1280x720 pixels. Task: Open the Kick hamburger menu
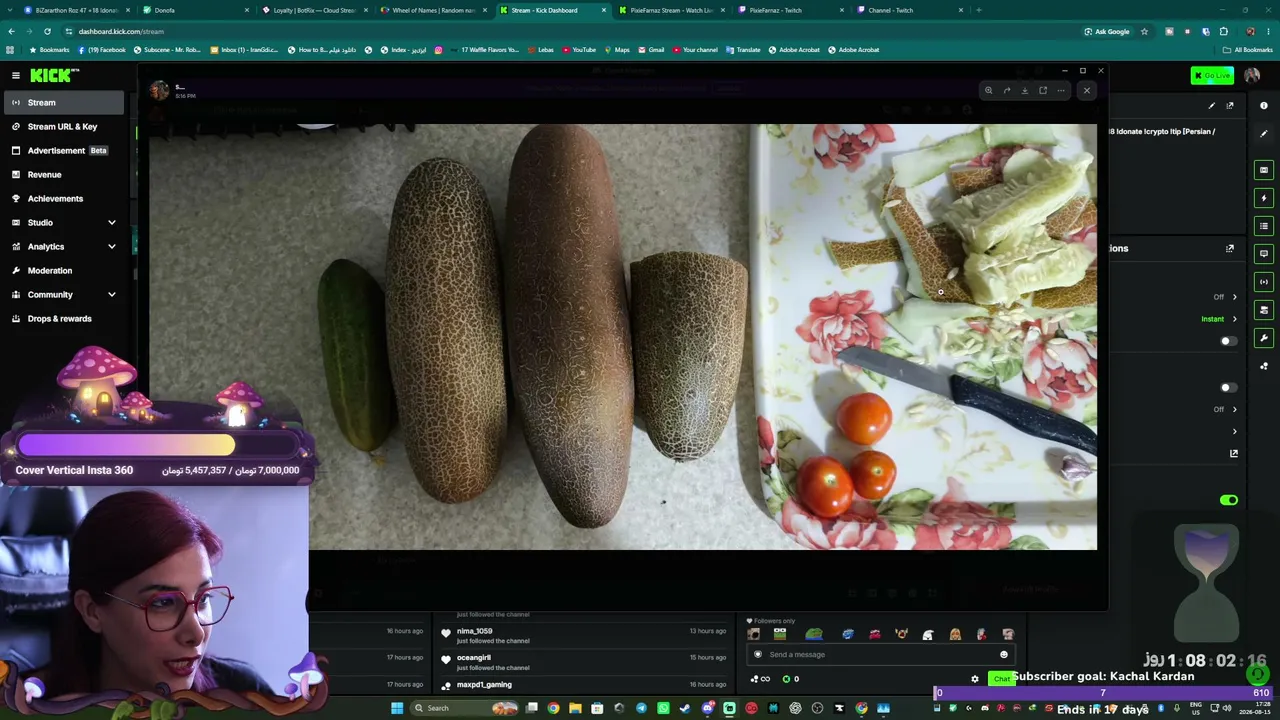pyautogui.click(x=16, y=75)
